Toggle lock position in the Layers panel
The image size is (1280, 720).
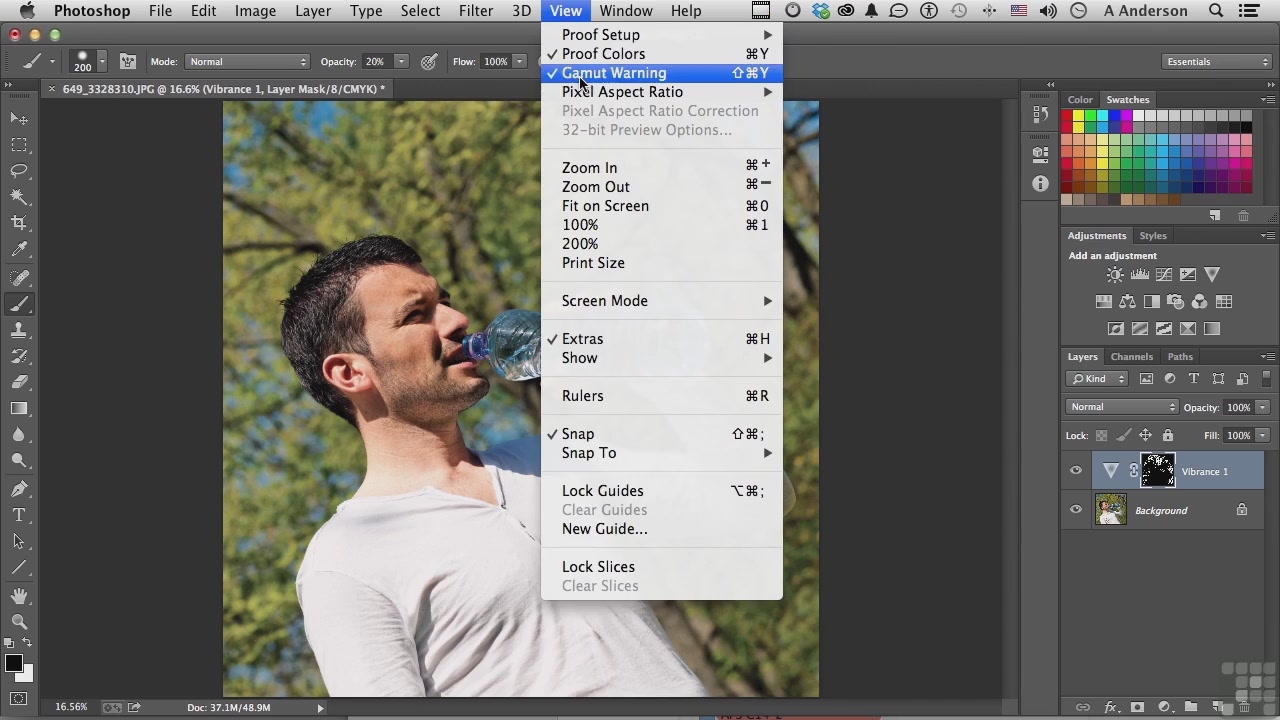(1145, 436)
